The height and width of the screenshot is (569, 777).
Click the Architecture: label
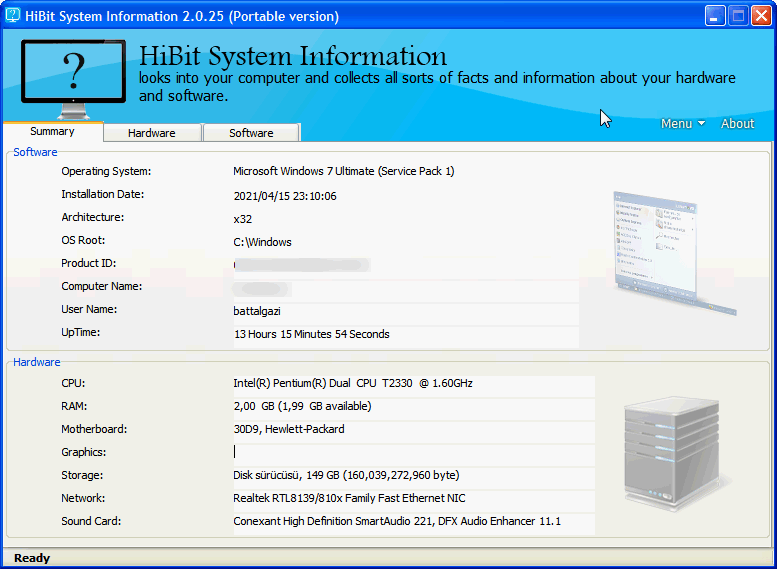[93, 217]
